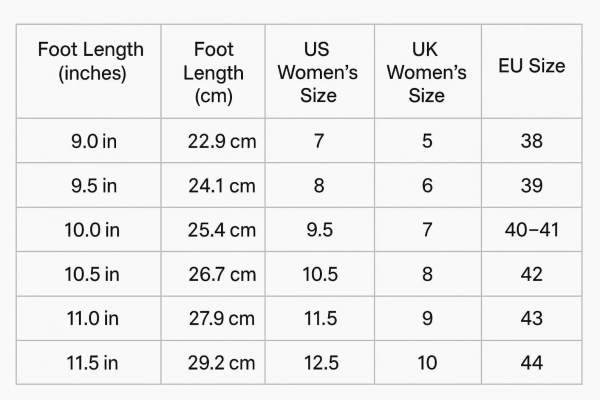Viewport: 600px width, 400px height.
Task: Click the 11.0 in cell
Action: (91, 318)
